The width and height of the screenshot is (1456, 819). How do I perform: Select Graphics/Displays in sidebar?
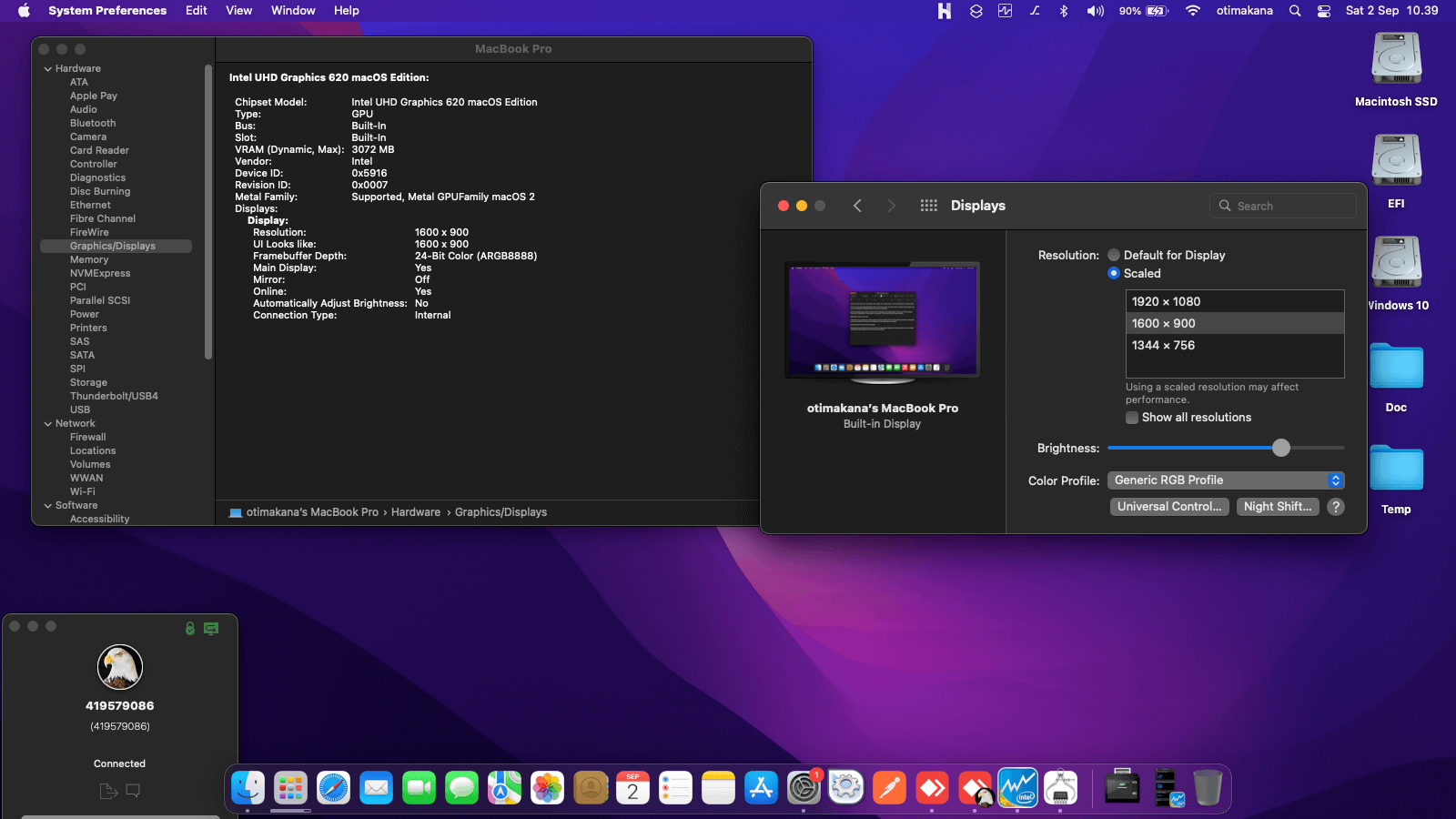[x=116, y=247]
